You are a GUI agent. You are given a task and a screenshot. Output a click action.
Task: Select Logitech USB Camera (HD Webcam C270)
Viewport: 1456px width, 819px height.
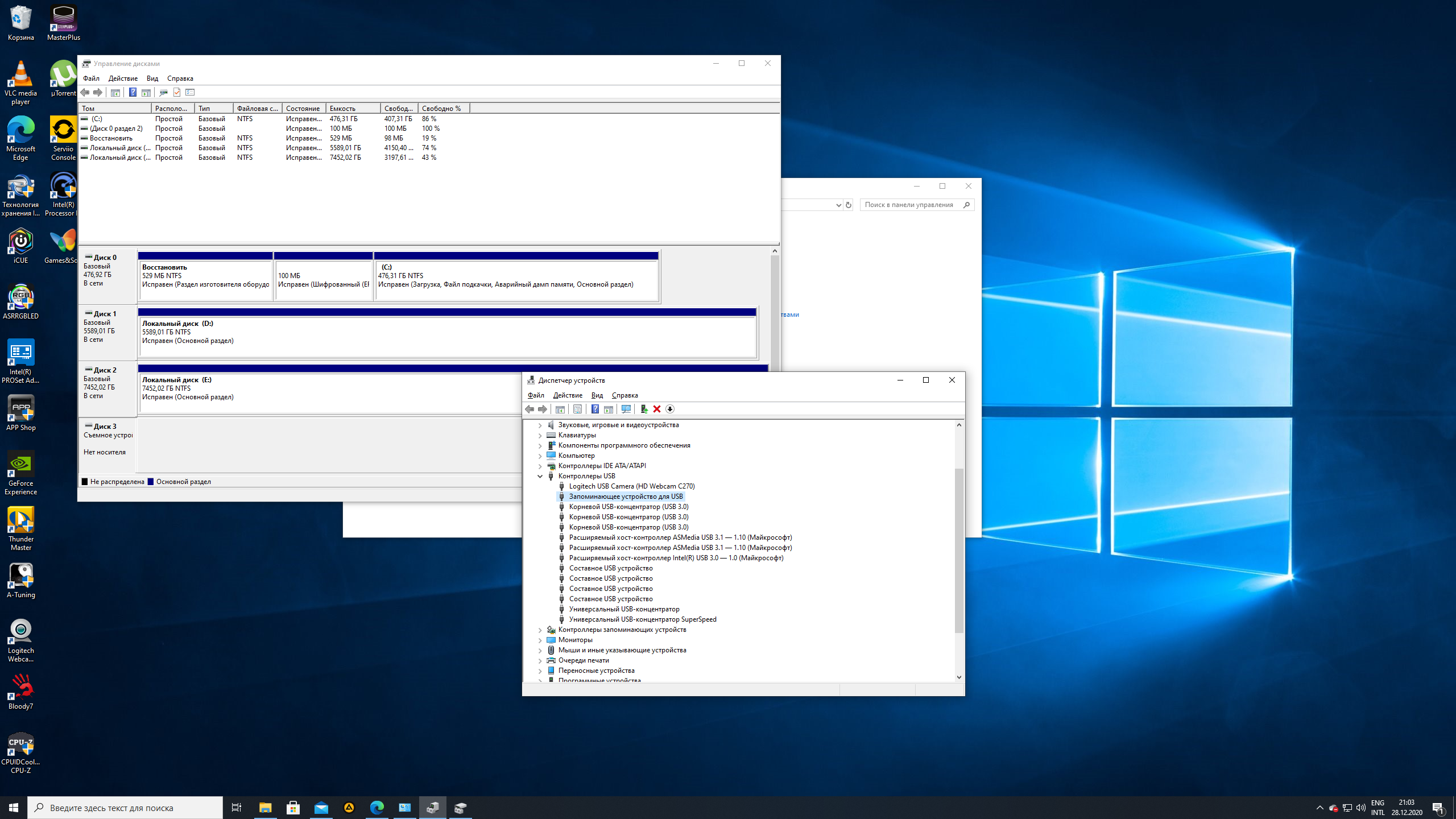pos(631,486)
